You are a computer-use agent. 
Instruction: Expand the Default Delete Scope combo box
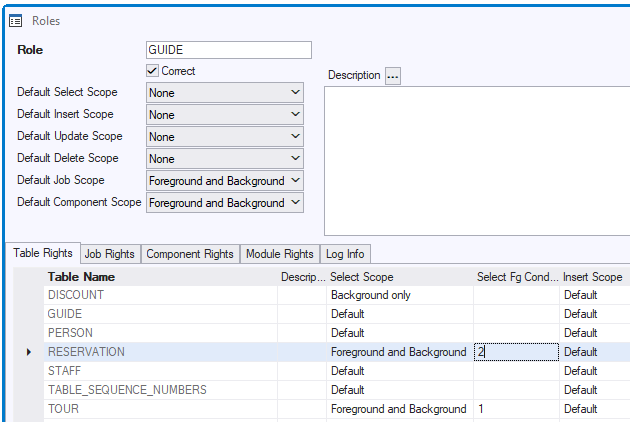[x=224, y=158]
